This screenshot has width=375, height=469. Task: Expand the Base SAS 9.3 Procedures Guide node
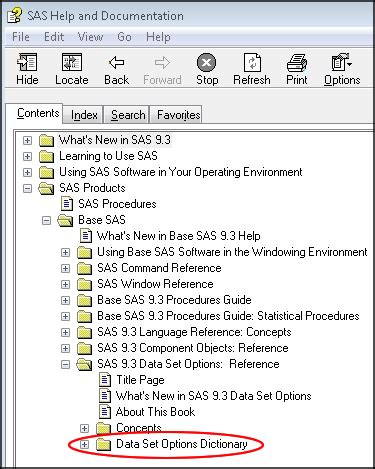click(x=65, y=300)
